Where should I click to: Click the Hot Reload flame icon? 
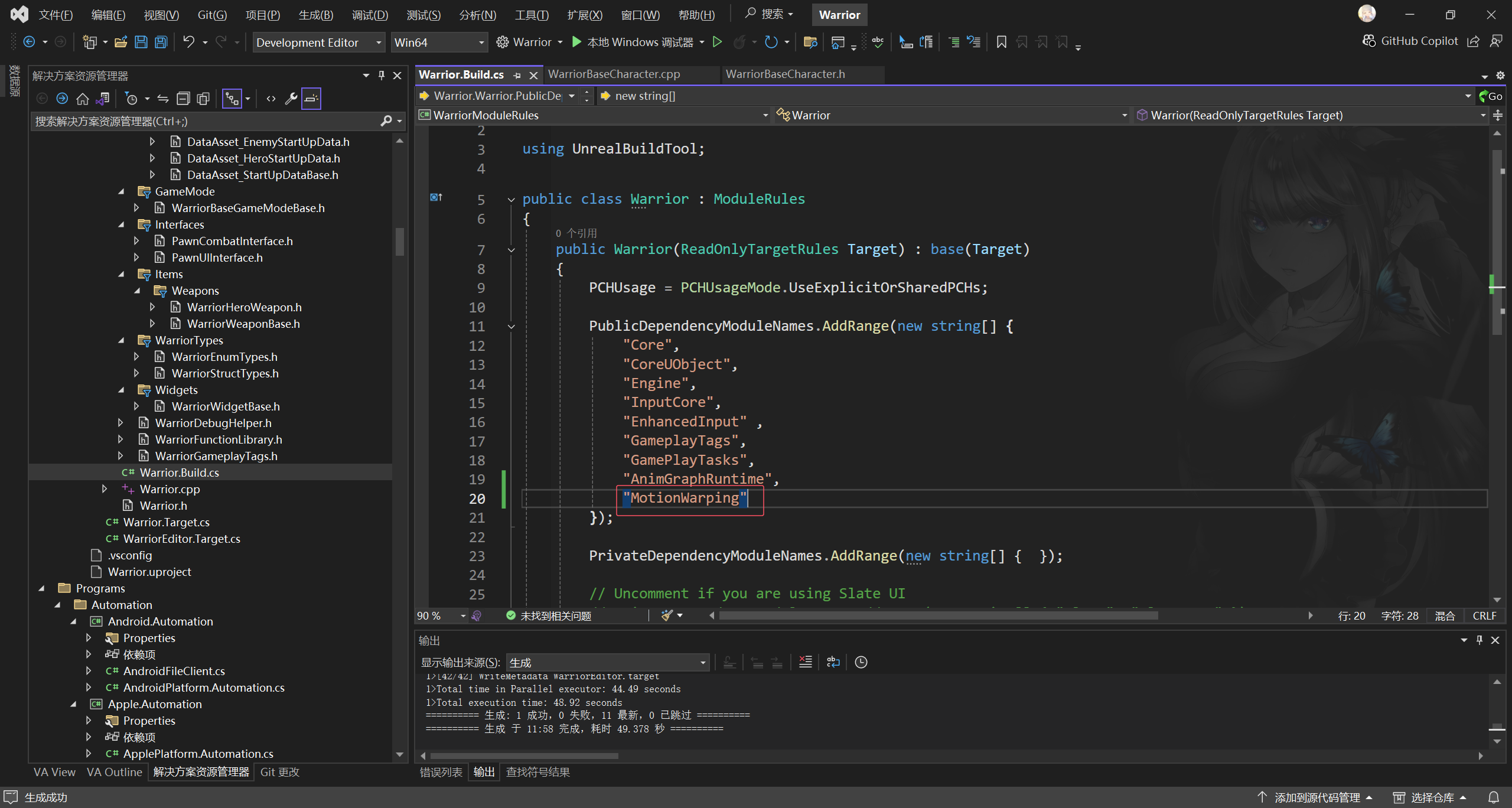(x=739, y=42)
